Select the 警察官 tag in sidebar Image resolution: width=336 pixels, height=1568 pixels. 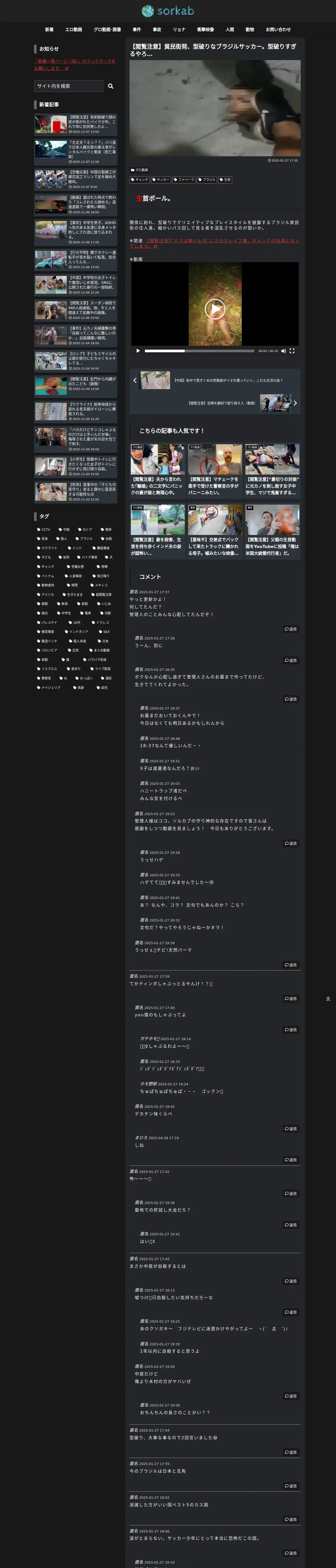click(44, 678)
